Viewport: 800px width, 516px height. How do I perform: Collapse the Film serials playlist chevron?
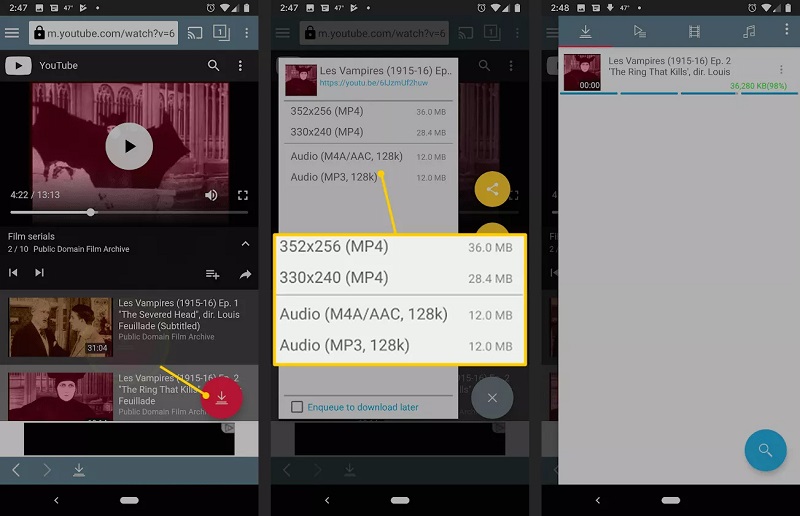pos(244,243)
